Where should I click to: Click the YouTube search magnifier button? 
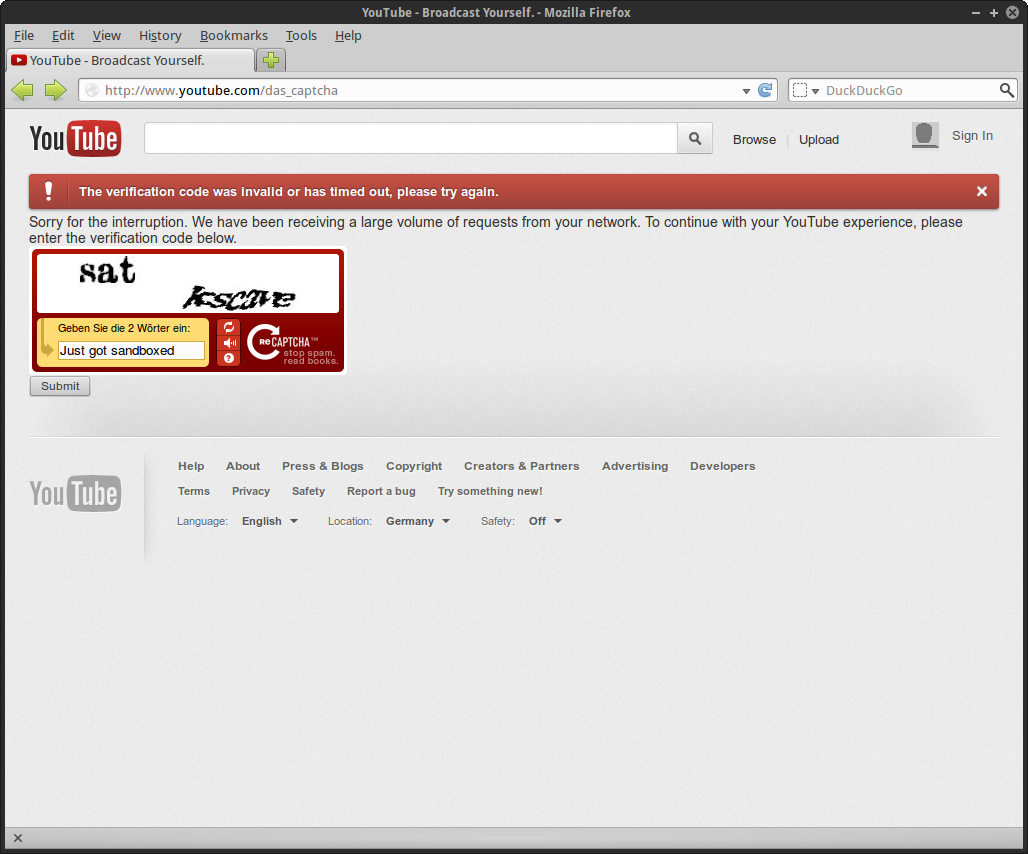695,138
